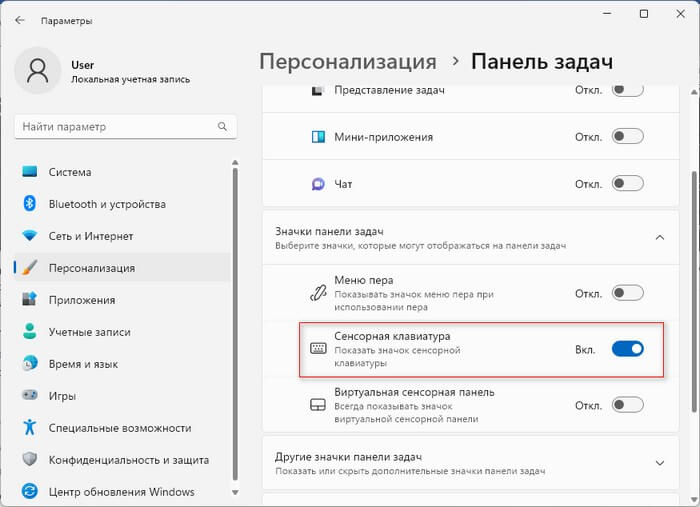
Task: Click the sidebar scroll down arrow
Action: tap(235, 492)
